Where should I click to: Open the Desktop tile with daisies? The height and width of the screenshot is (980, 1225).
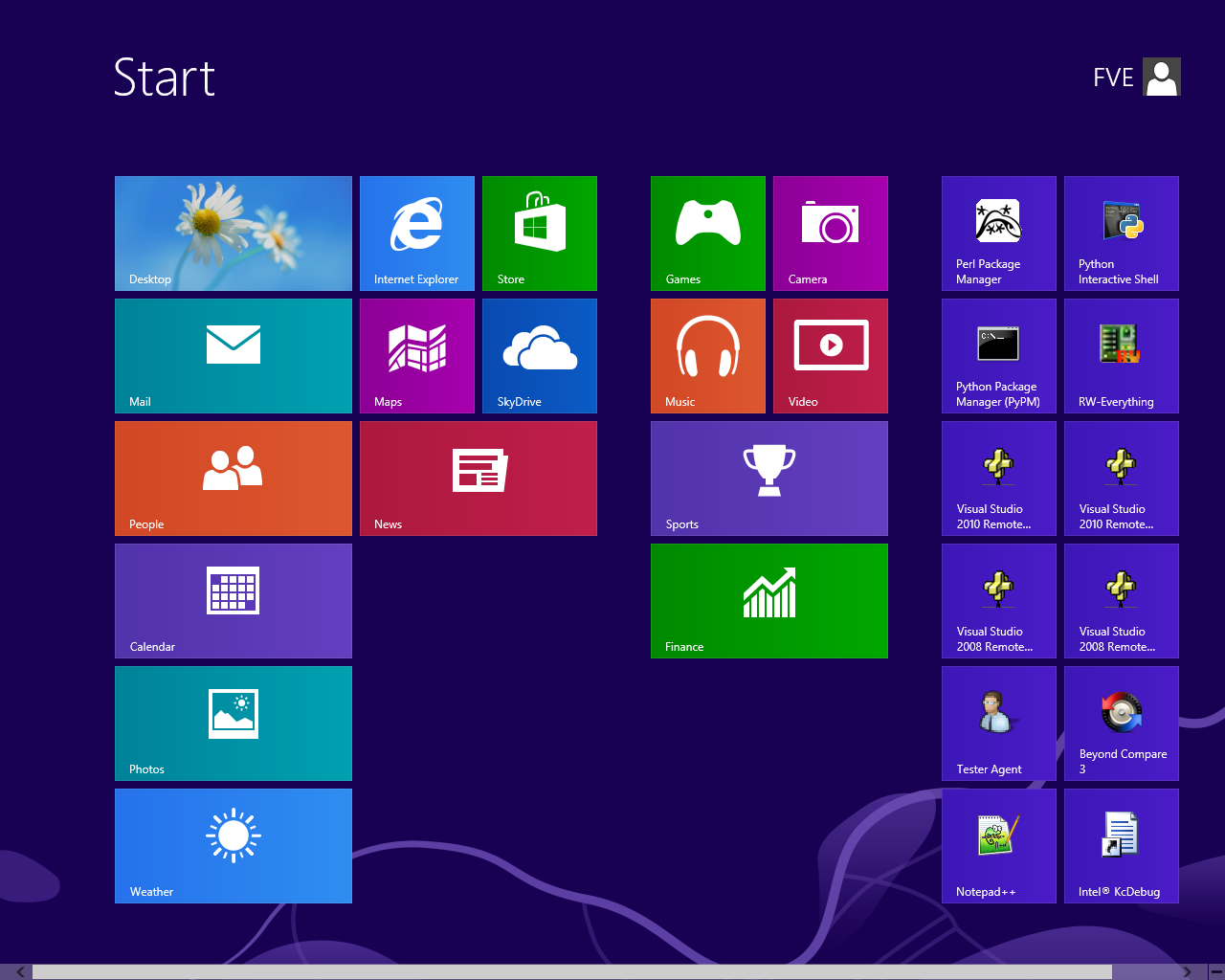coord(234,234)
